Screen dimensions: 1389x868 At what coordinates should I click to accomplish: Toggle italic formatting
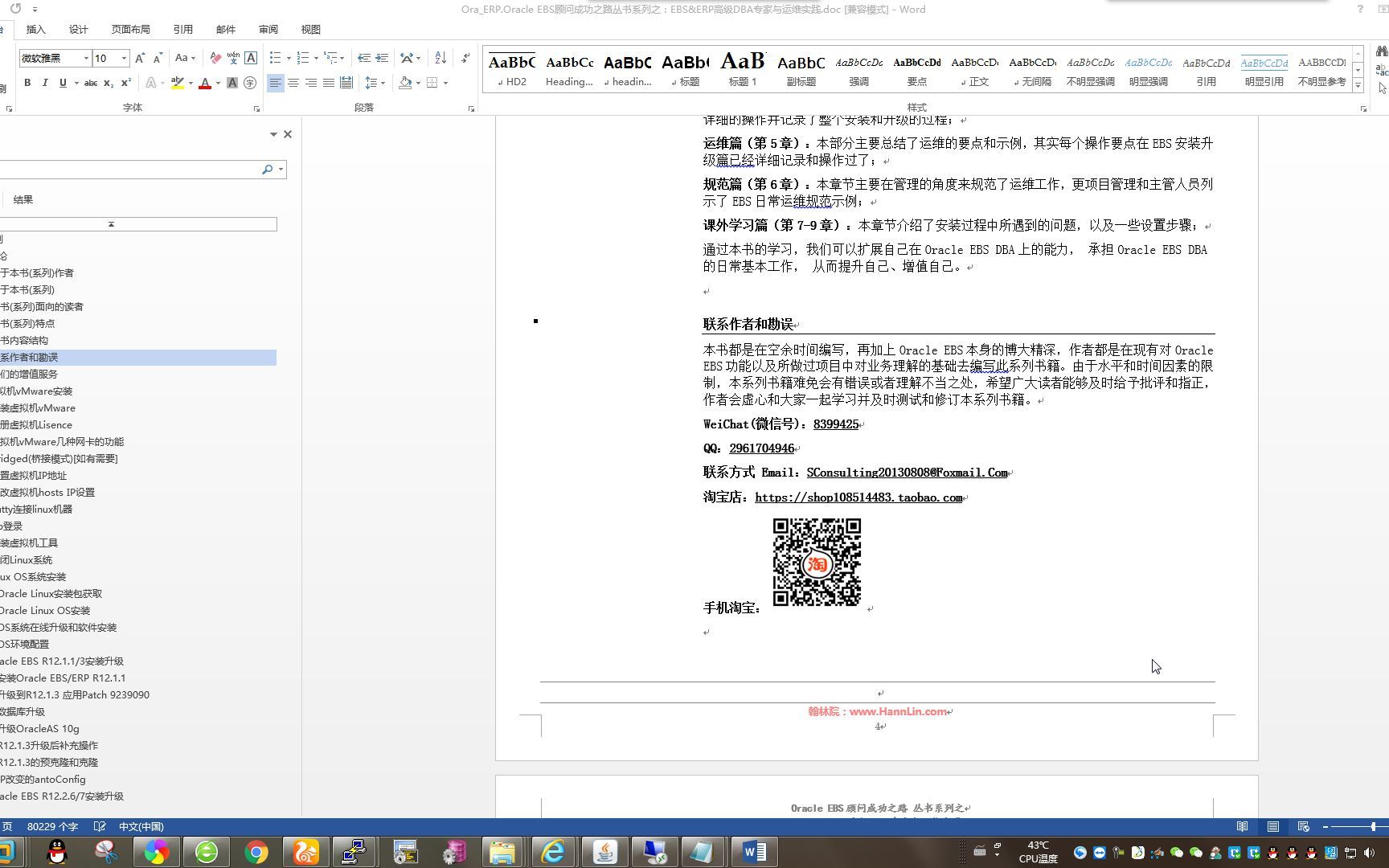tap(45, 83)
